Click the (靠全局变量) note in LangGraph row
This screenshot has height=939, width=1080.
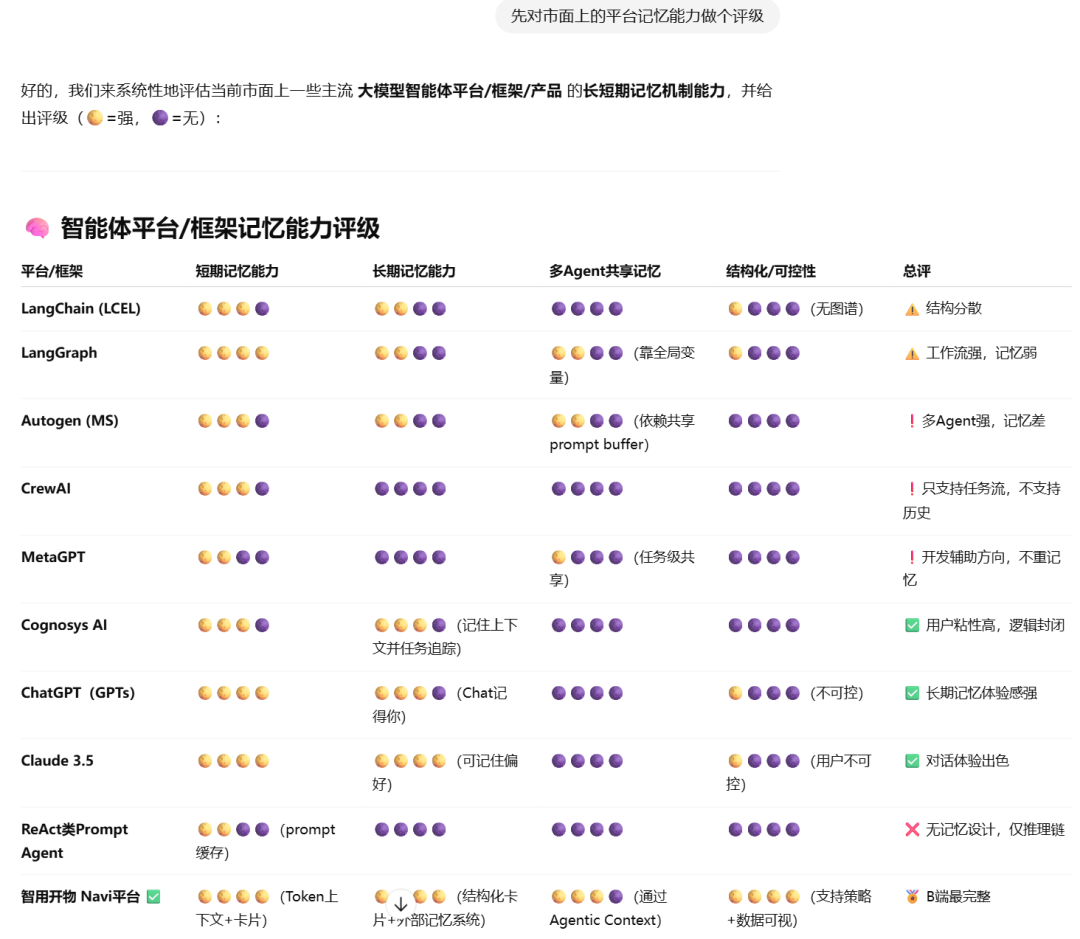pyautogui.click(x=622, y=365)
